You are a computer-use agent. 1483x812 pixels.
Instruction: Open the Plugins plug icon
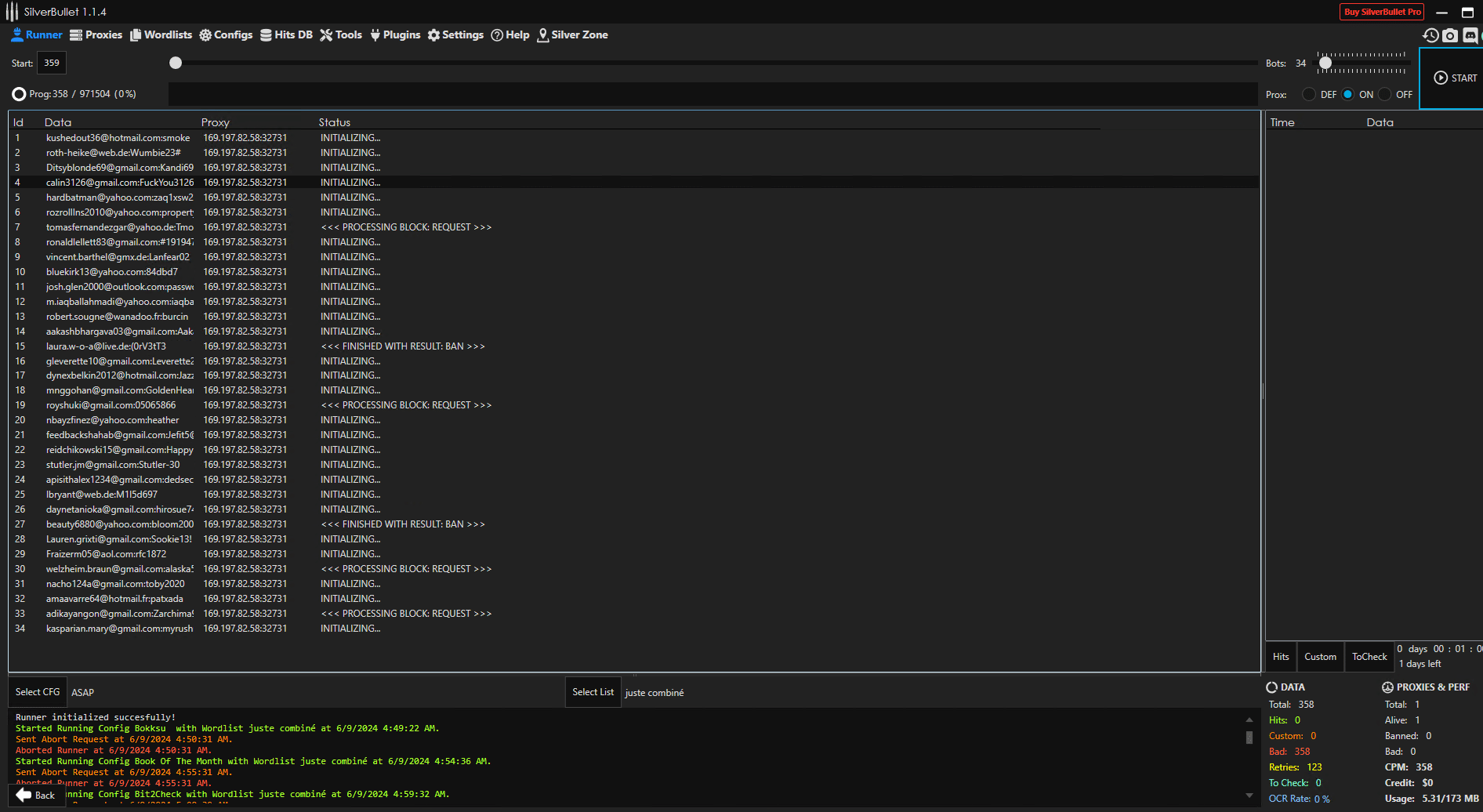(375, 35)
